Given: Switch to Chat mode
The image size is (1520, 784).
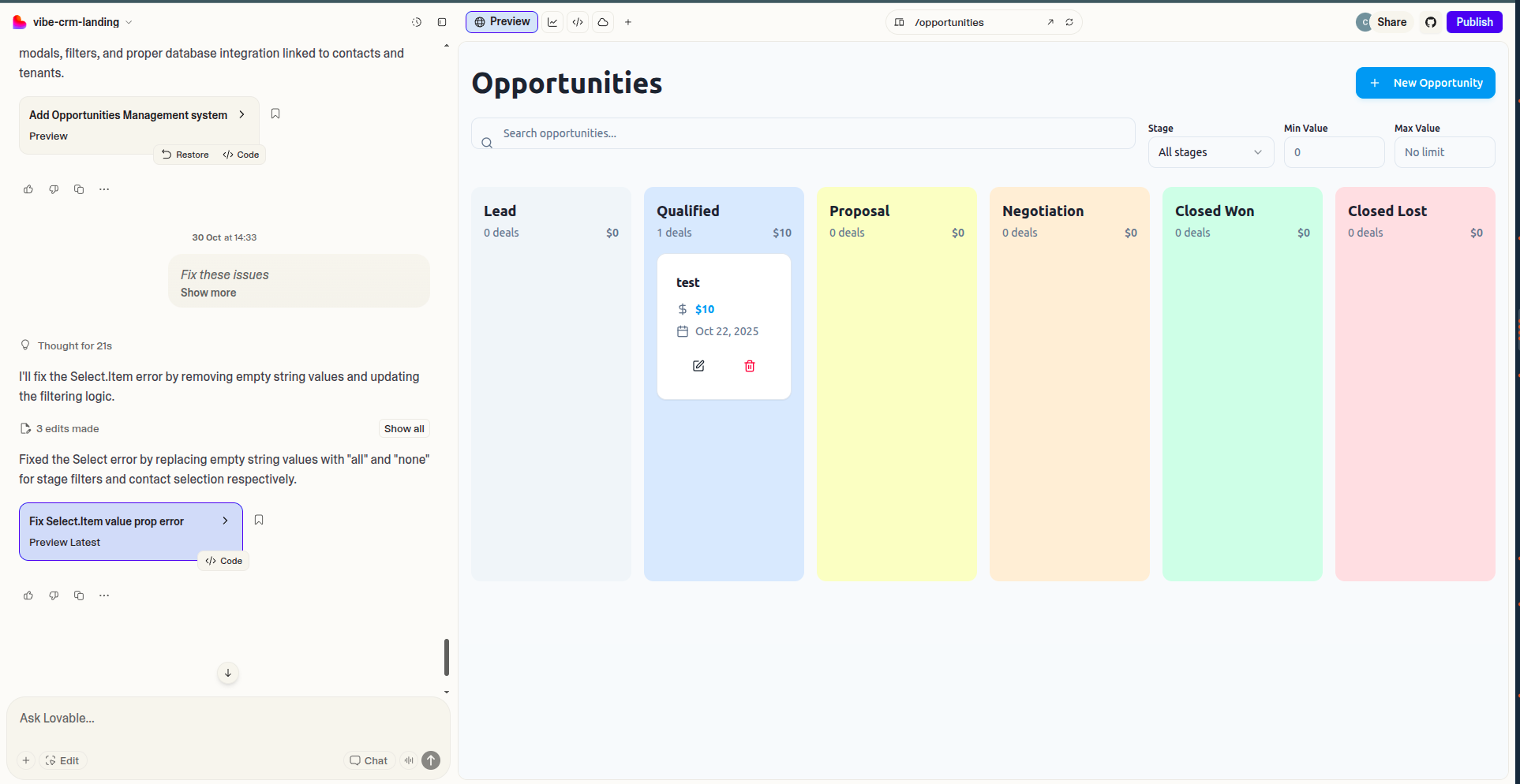Looking at the screenshot, I should (369, 760).
